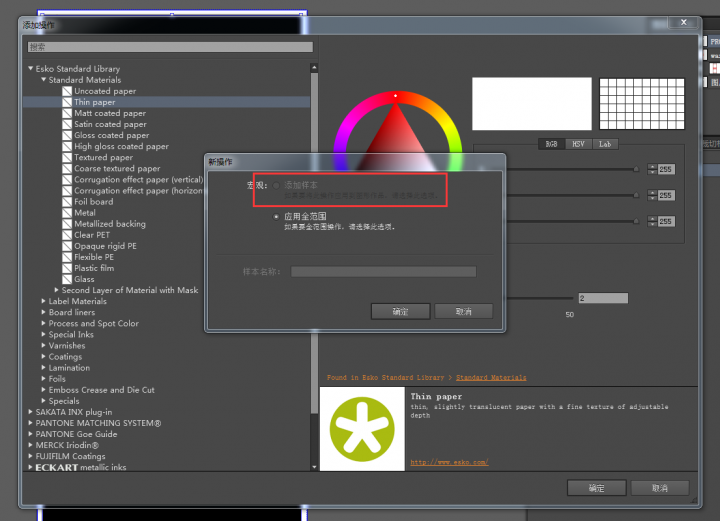720x521 pixels.
Task: Click the Uncoated paper material icon
Action: (67, 91)
